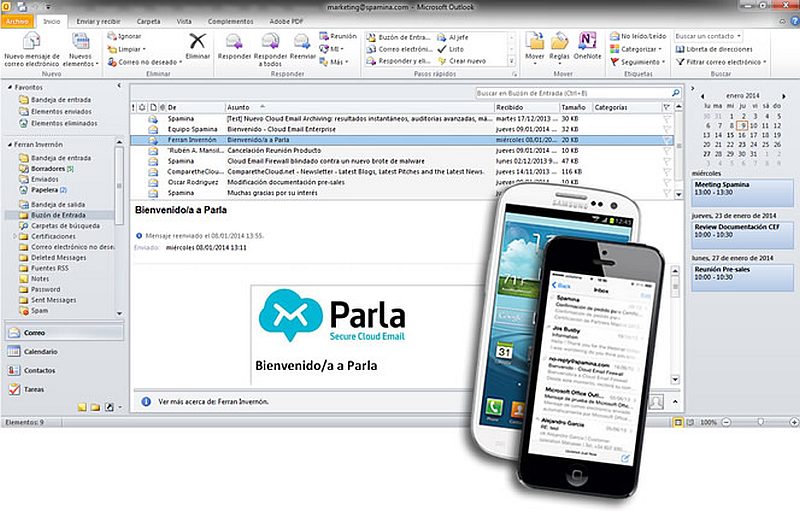Click the Responder icon
This screenshot has height=511, width=800.
pyautogui.click(x=234, y=46)
